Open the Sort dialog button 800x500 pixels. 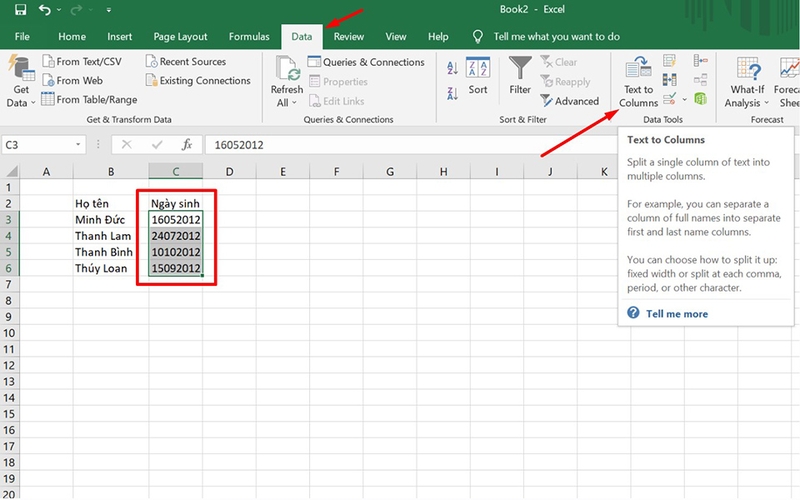(478, 76)
